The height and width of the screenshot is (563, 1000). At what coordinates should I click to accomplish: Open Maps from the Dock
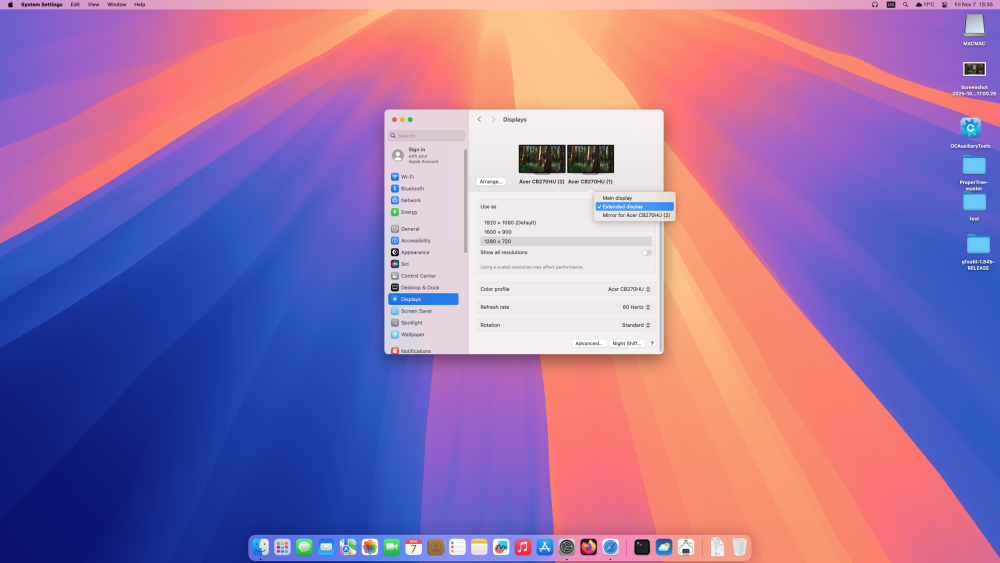coord(348,547)
